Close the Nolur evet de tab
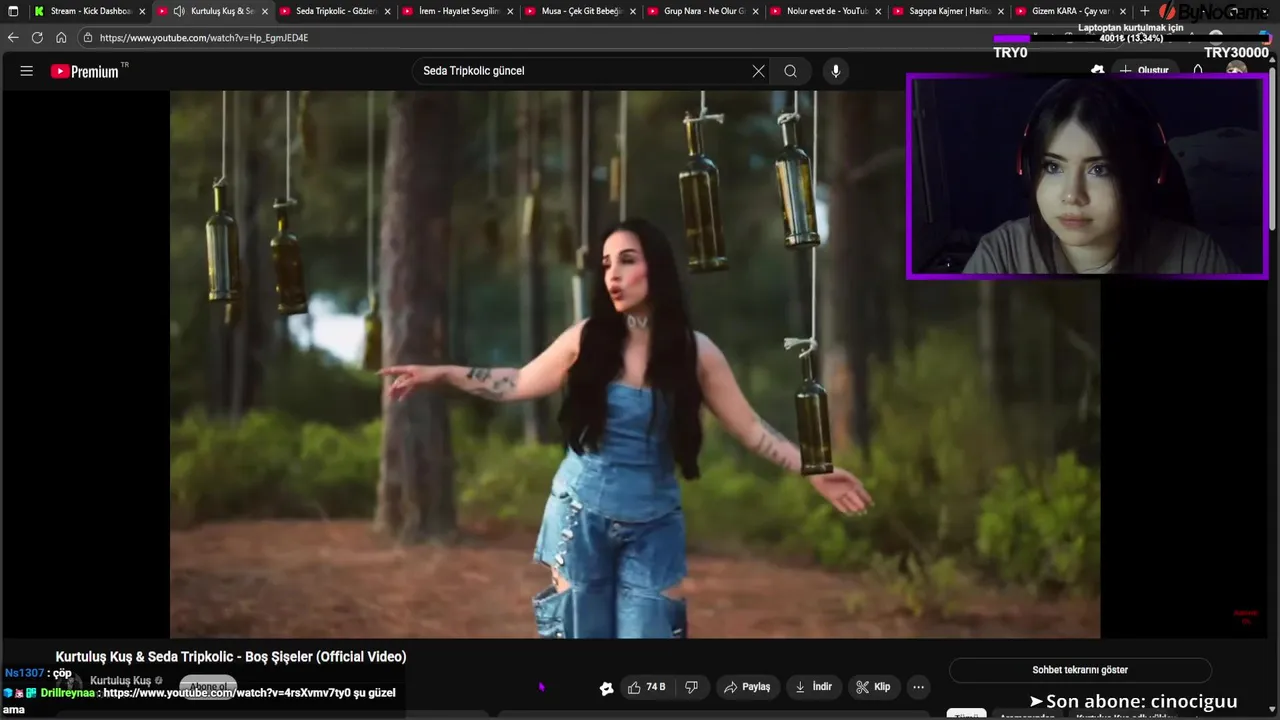 click(x=878, y=11)
